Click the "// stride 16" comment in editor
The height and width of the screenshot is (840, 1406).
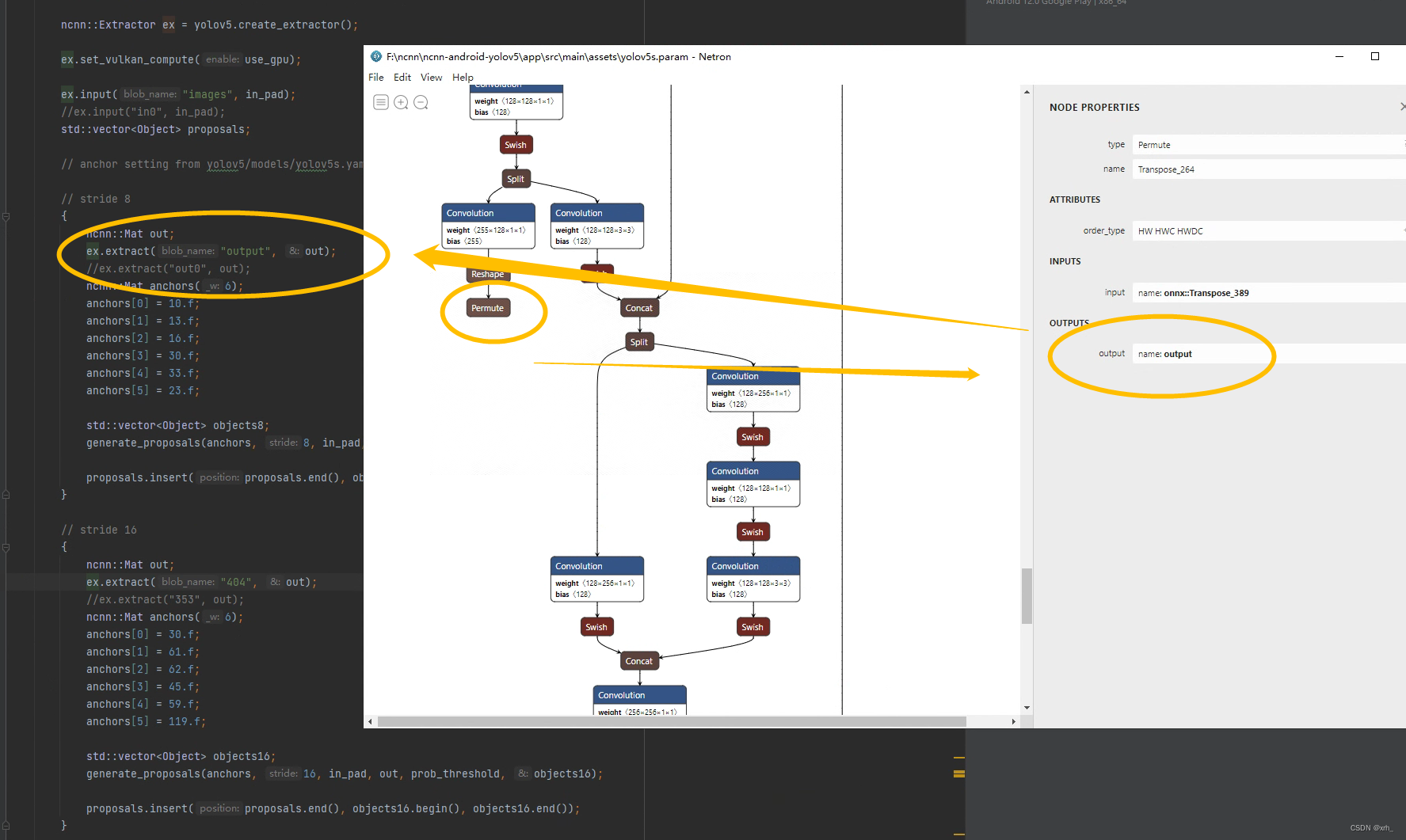[x=99, y=530]
